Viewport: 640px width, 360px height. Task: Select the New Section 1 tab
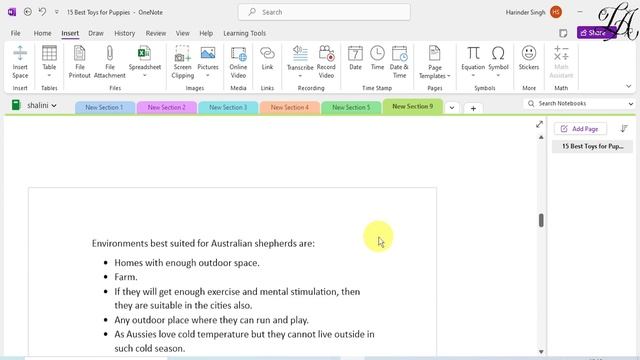(x=104, y=107)
